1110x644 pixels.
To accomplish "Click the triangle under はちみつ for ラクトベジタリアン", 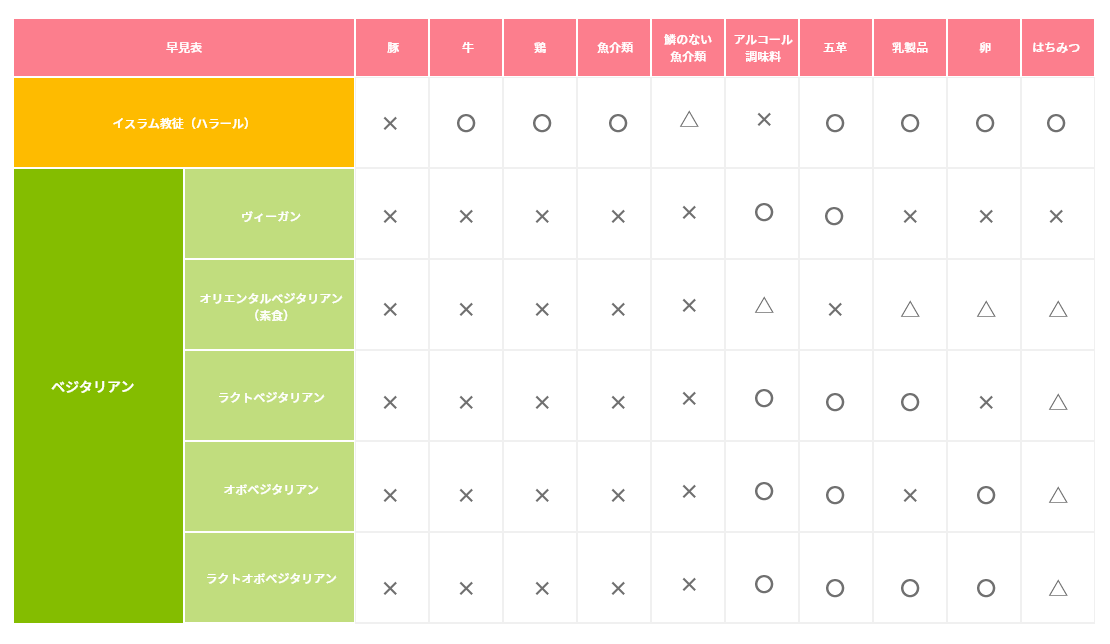I will coord(1058,402).
